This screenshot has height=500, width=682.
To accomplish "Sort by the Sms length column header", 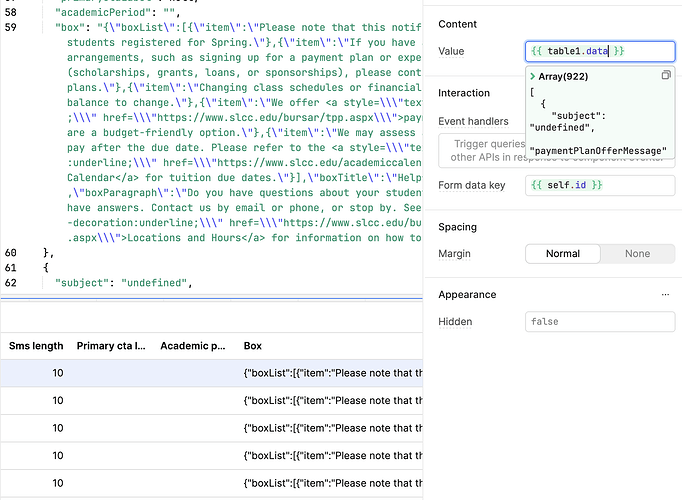I will [36, 346].
